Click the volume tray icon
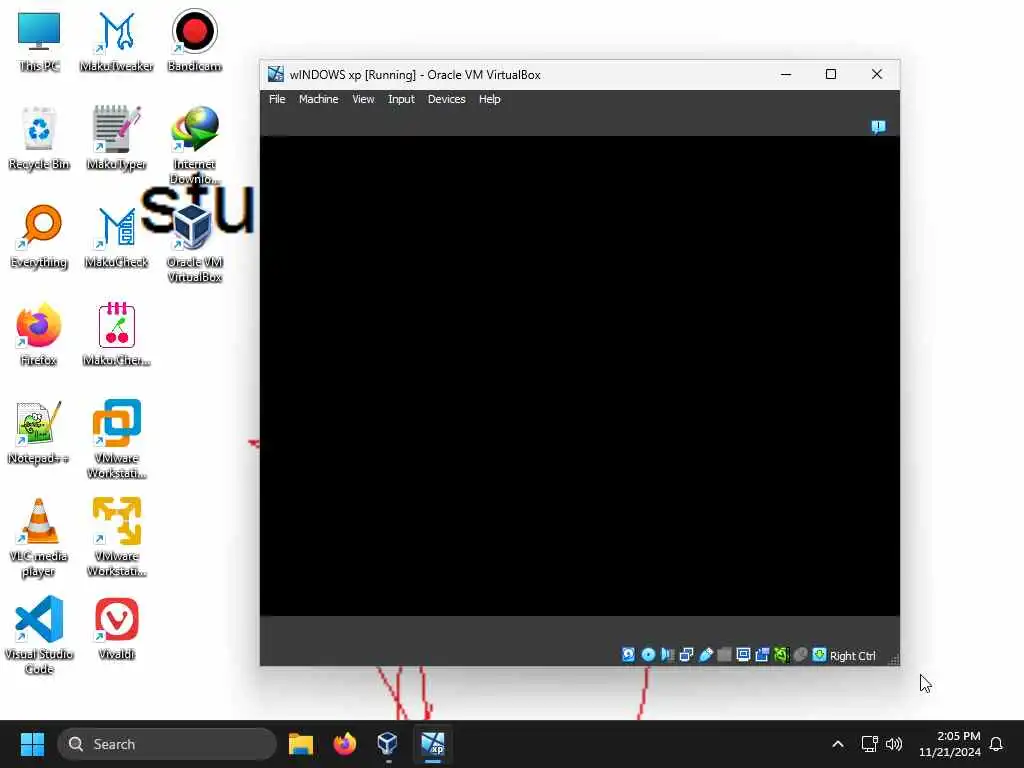 coord(894,744)
